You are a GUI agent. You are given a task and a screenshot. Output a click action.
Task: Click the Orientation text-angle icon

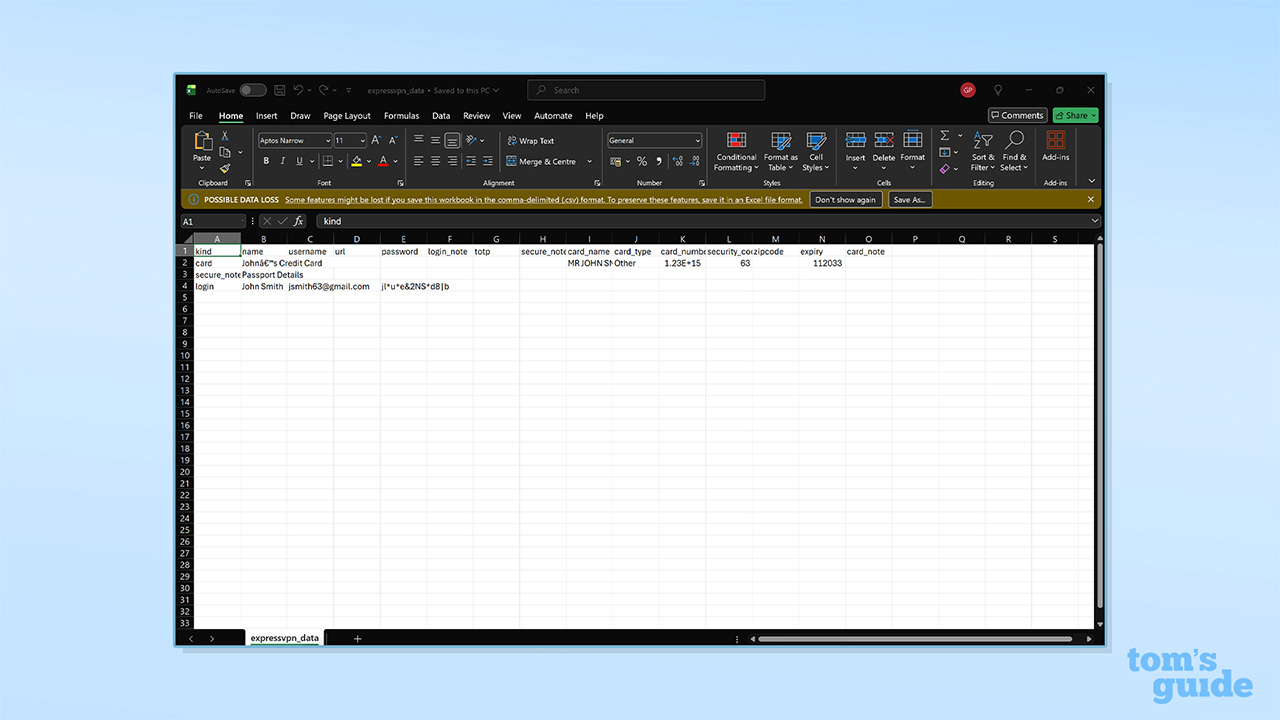point(472,141)
